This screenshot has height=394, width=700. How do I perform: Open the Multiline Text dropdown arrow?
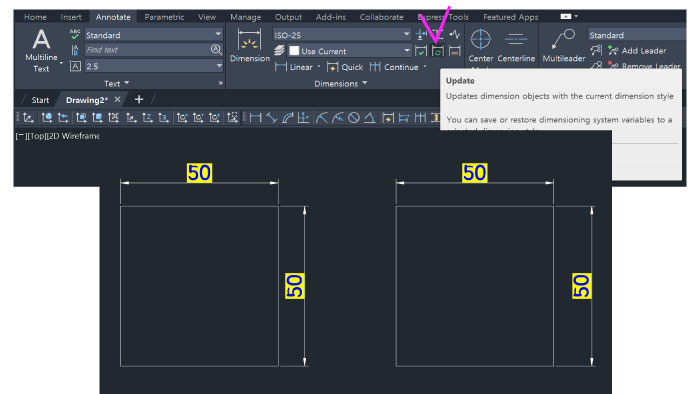[61, 63]
